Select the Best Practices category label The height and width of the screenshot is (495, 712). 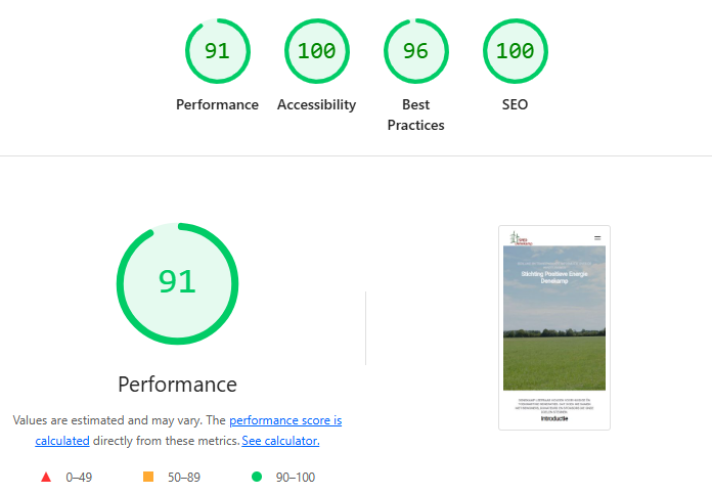coord(415,114)
